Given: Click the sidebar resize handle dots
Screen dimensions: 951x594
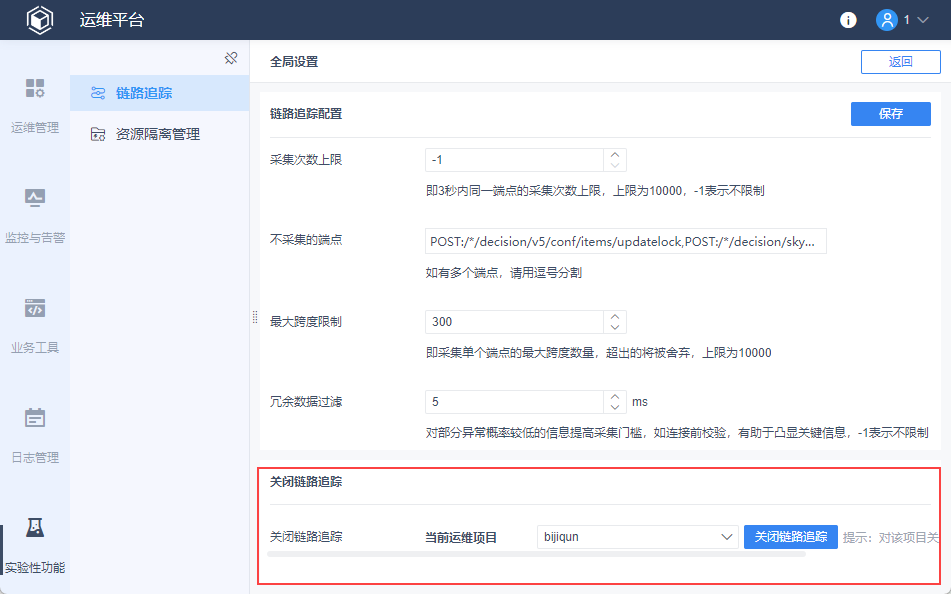Looking at the screenshot, I should [255, 317].
